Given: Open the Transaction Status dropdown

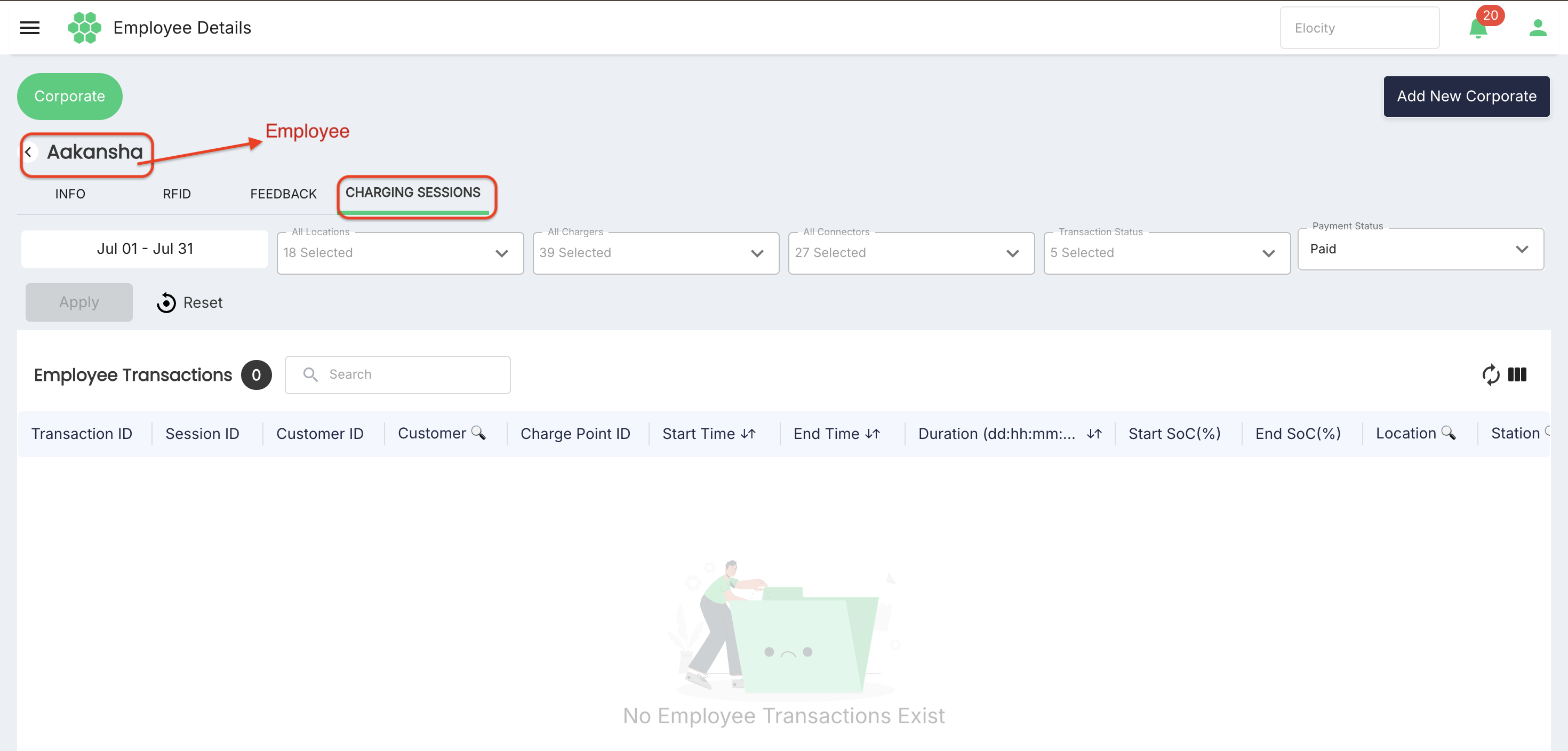Looking at the screenshot, I should point(1167,253).
